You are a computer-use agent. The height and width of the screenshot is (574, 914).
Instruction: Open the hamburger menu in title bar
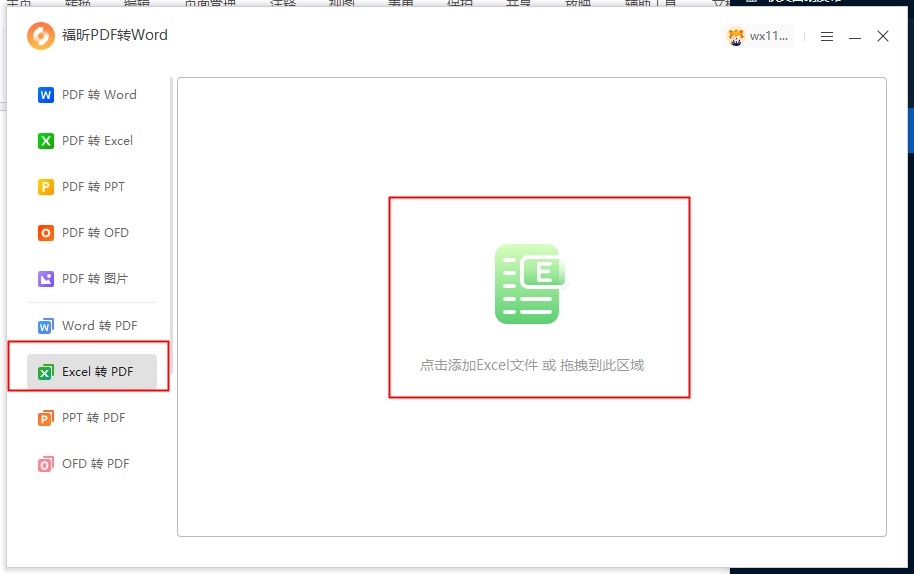click(x=827, y=36)
